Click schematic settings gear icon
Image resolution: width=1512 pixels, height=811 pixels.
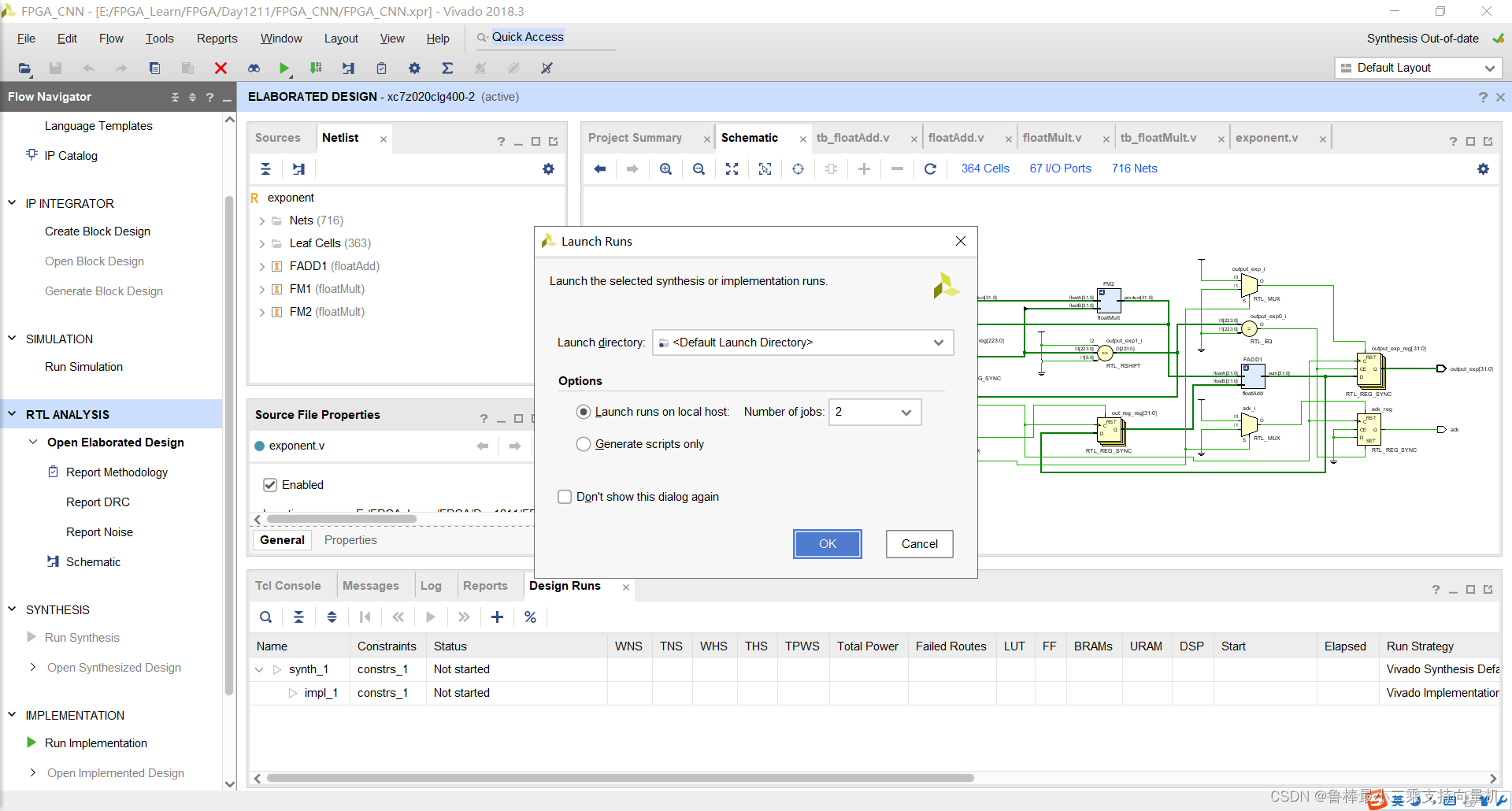point(1483,168)
